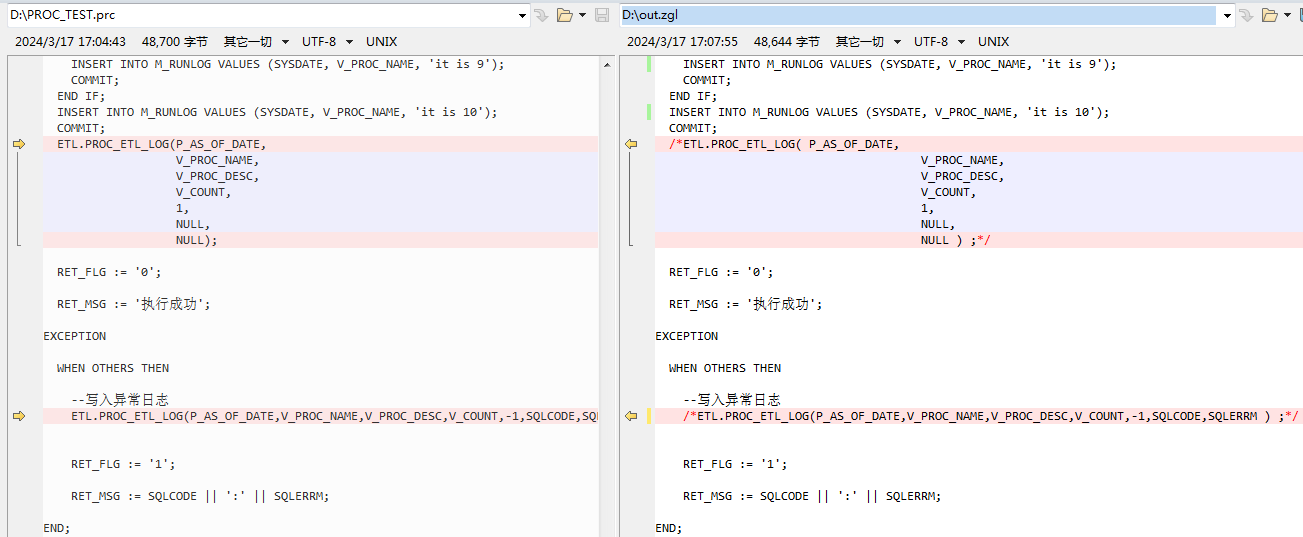The image size is (1303, 537).
Task: Click right file timestamp 2024/3/17 17:07:55
Action: [x=682, y=41]
